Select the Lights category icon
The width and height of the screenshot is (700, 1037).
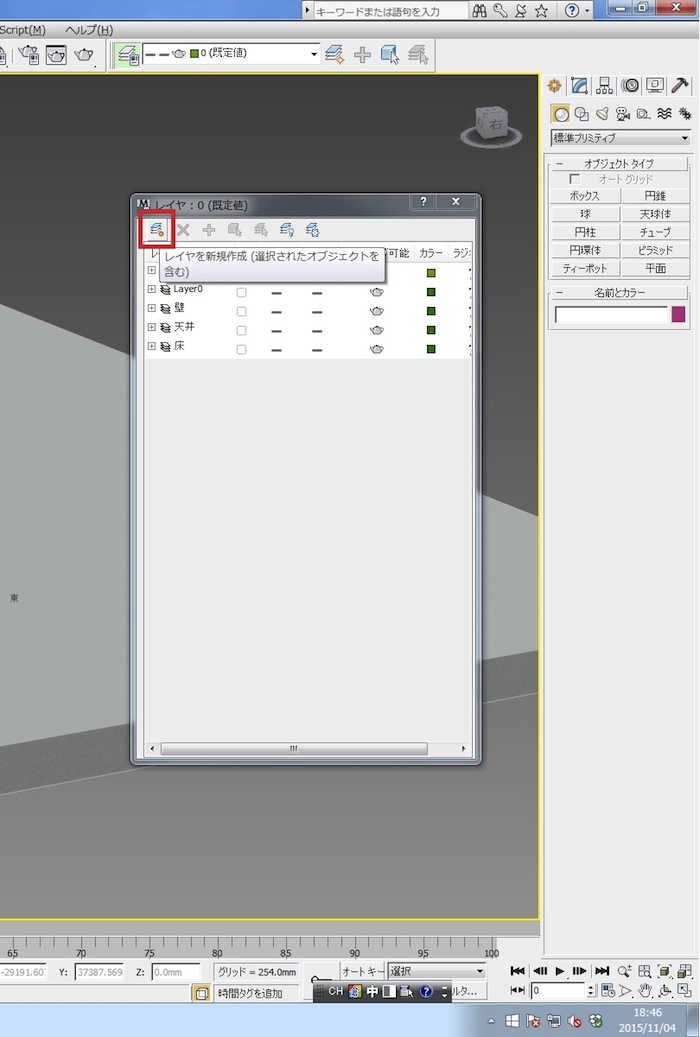[x=602, y=114]
